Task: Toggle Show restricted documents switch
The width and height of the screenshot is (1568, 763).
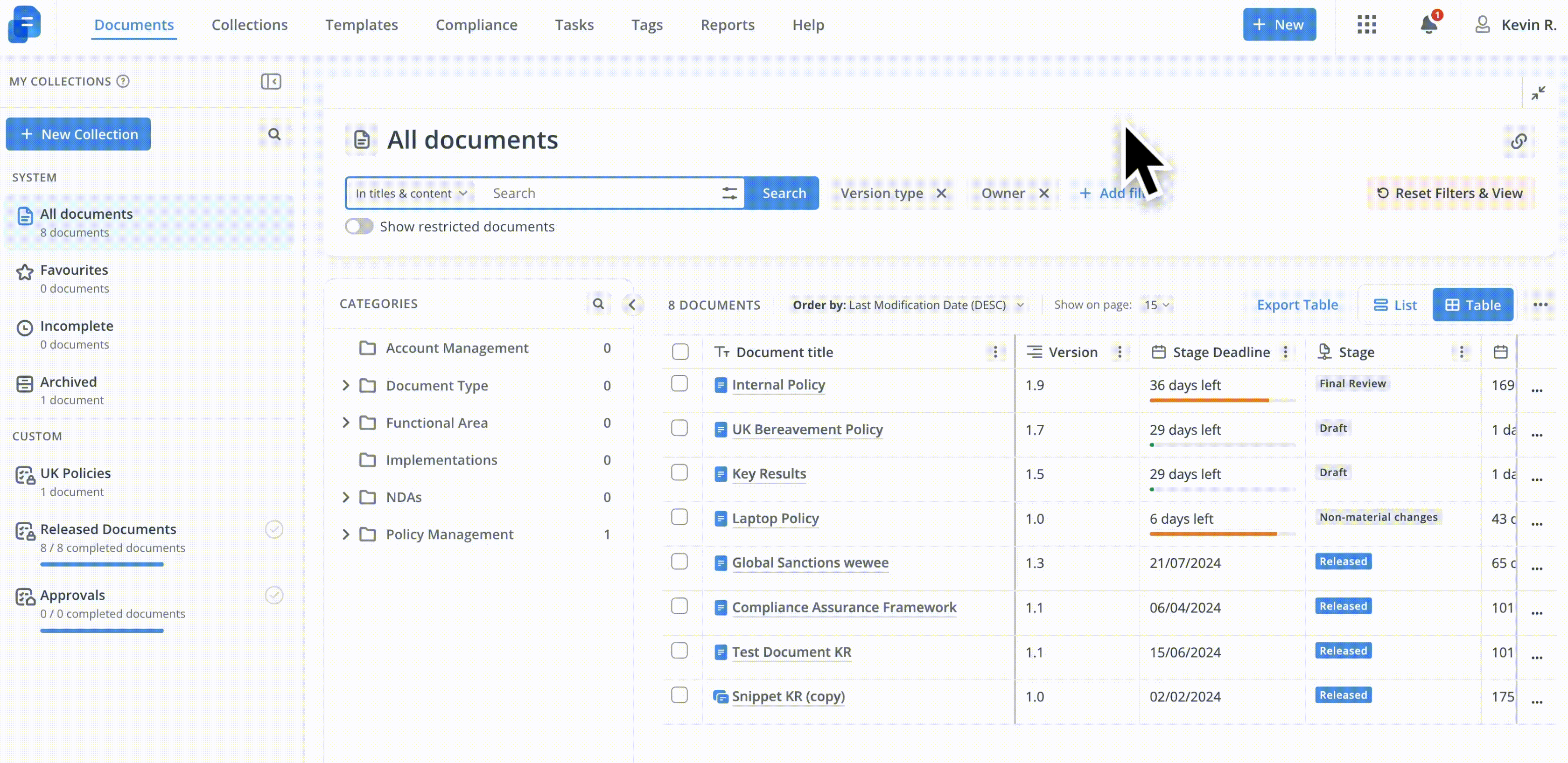Action: [x=359, y=226]
